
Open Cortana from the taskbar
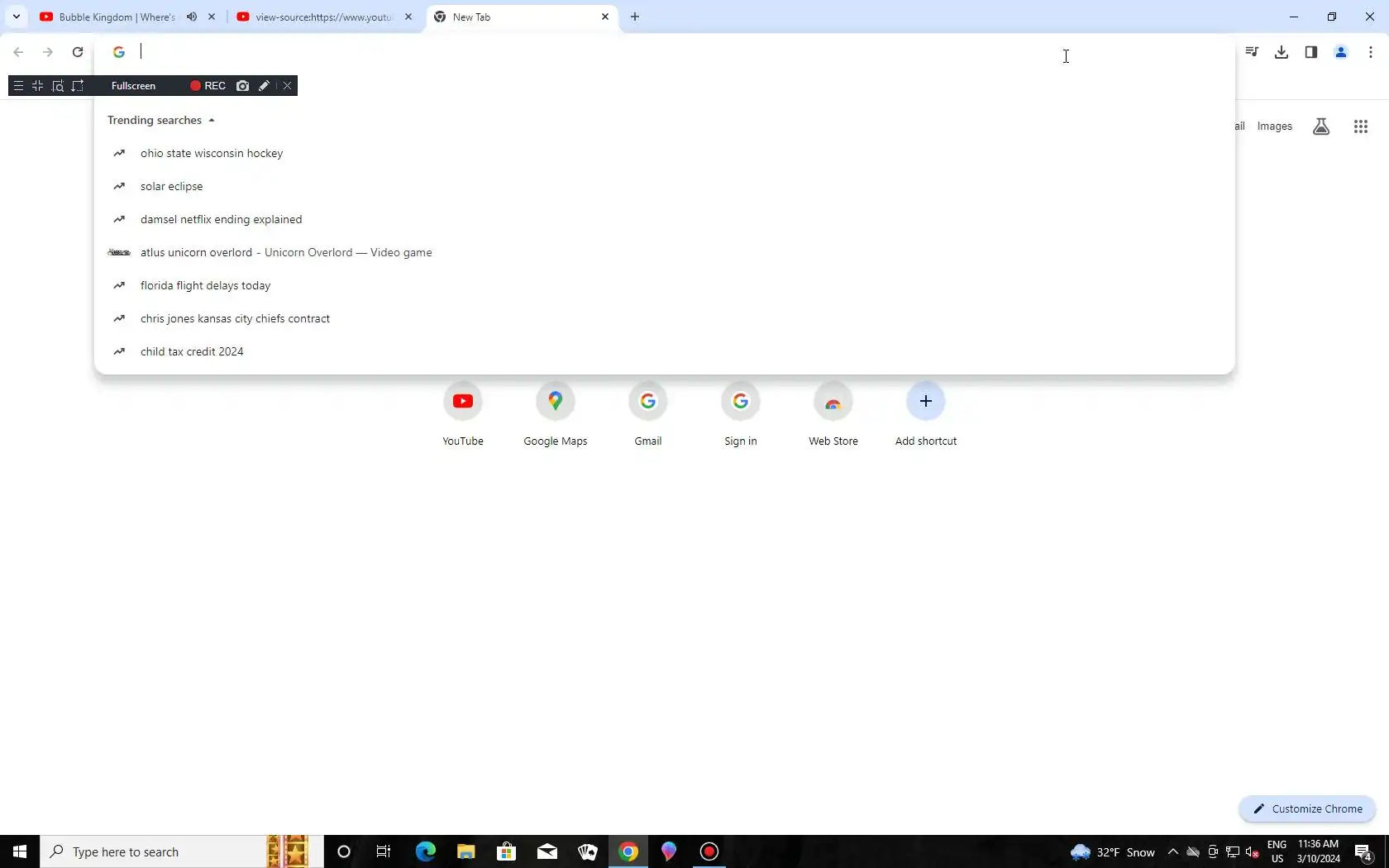tap(344, 851)
